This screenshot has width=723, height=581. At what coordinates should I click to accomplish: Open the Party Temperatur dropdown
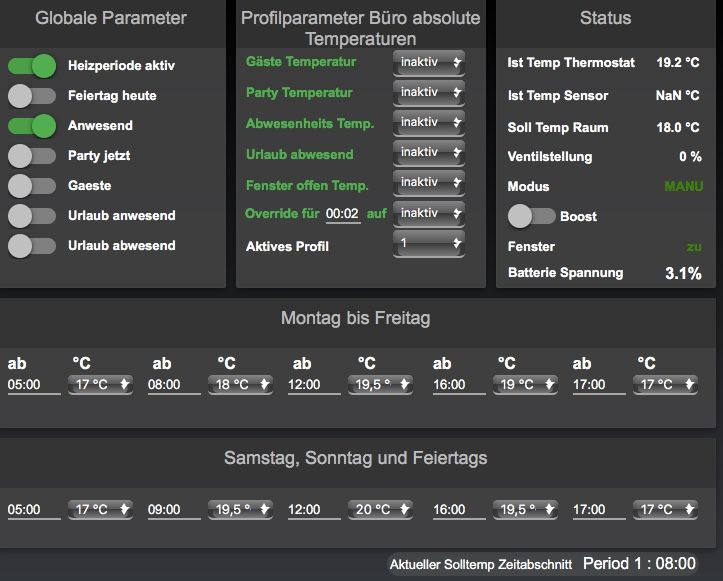coord(429,93)
